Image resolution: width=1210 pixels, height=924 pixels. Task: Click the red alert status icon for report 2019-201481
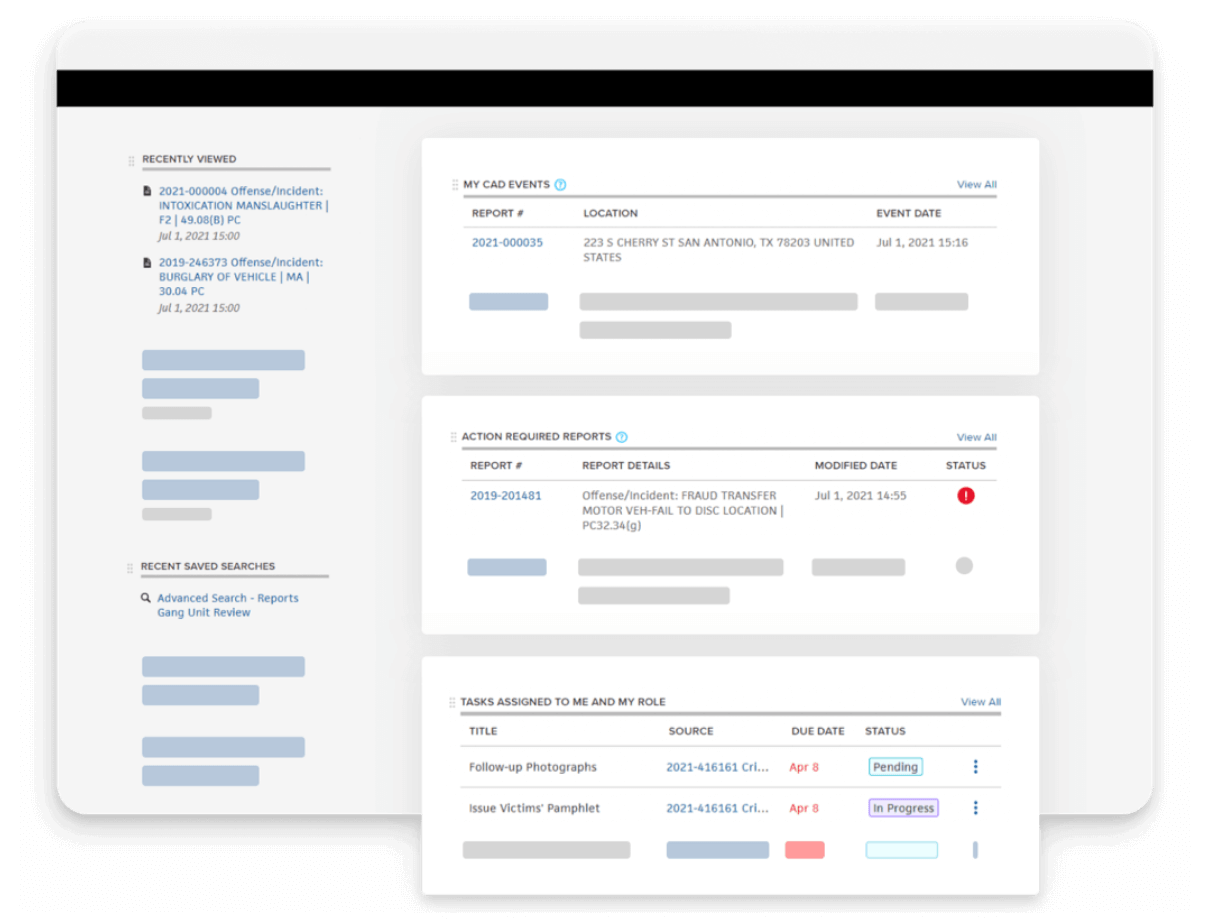click(x=966, y=495)
